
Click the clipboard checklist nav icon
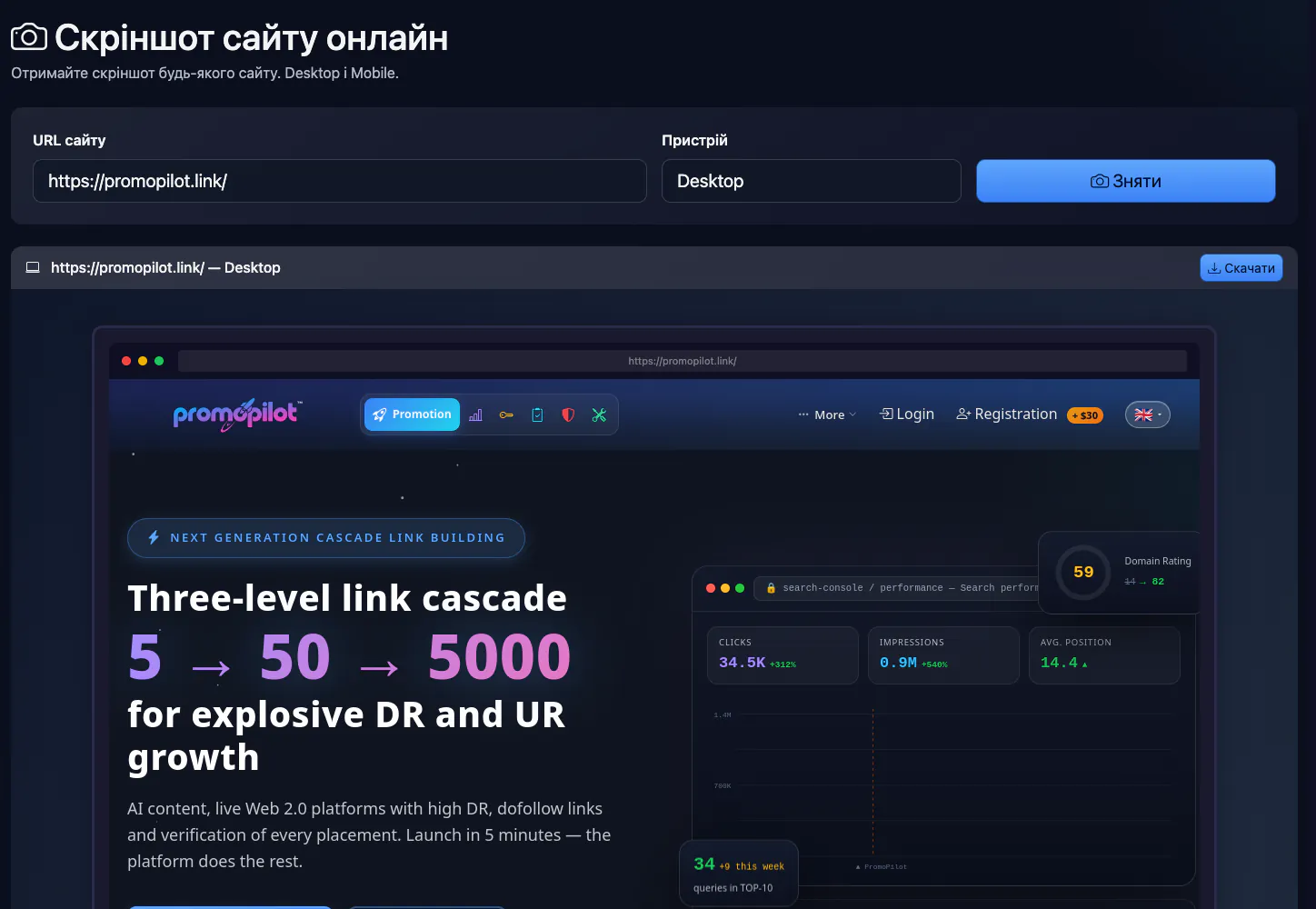[x=537, y=415]
